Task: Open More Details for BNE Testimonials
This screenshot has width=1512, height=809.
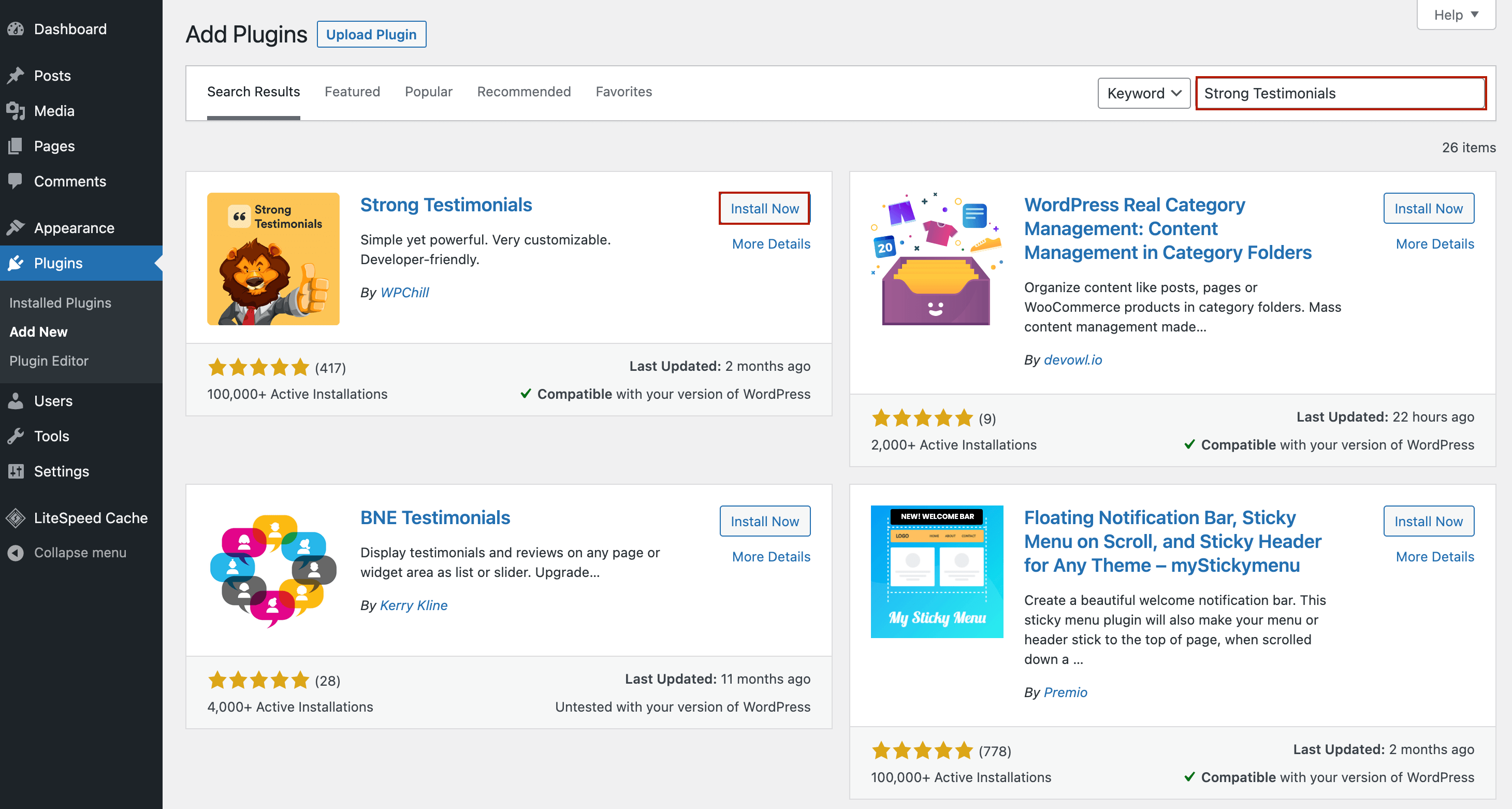Action: [x=770, y=557]
